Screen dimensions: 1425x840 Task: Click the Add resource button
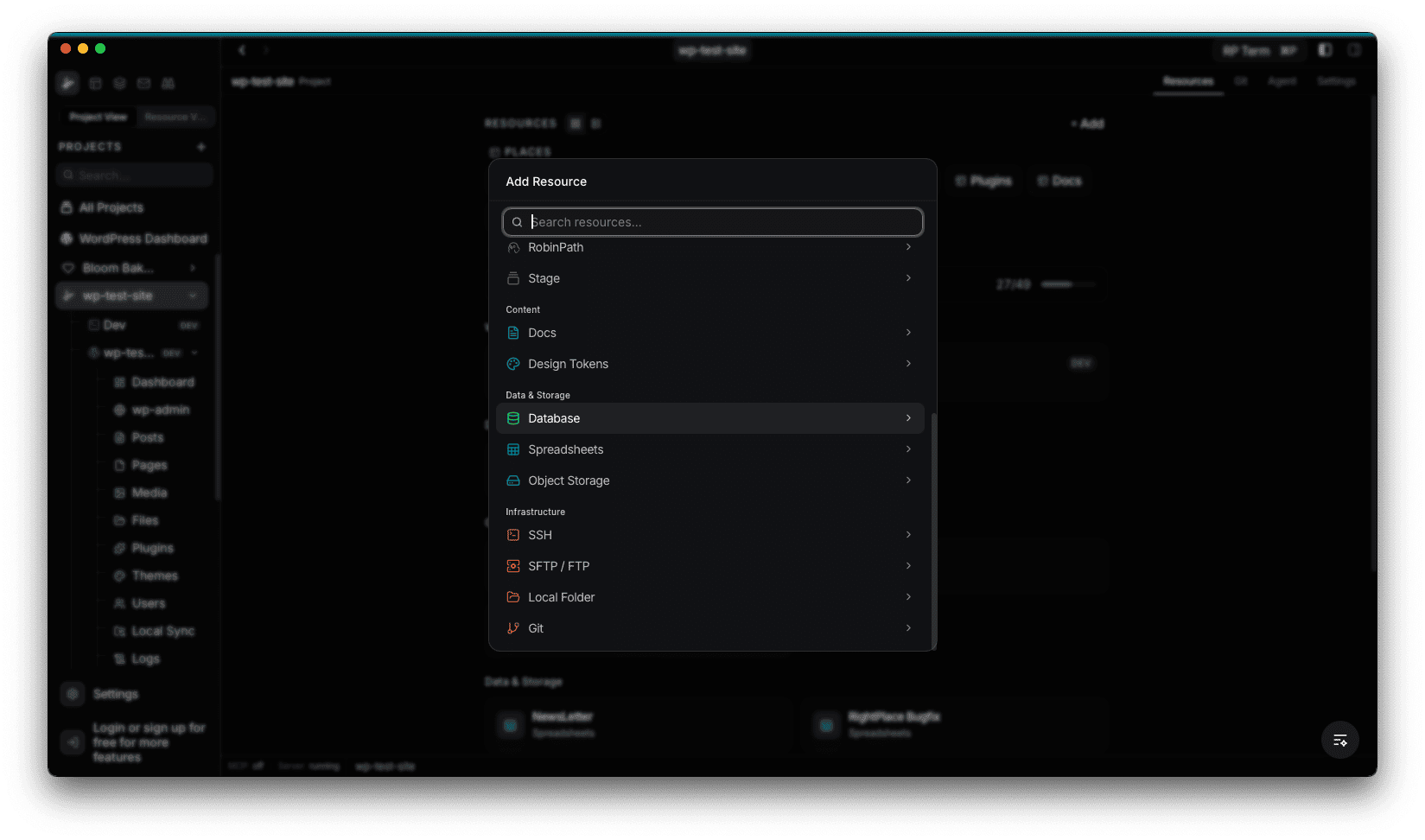coord(1088,124)
